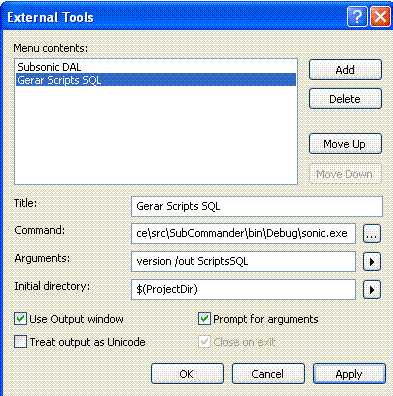The height and width of the screenshot is (396, 393).
Task: Click inside the Title text field
Action: (257, 206)
